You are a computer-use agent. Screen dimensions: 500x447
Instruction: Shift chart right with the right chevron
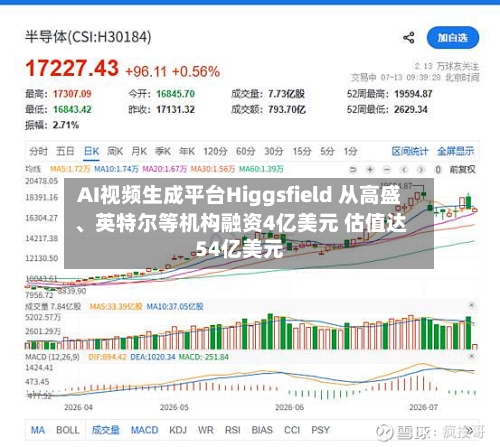click(x=421, y=170)
